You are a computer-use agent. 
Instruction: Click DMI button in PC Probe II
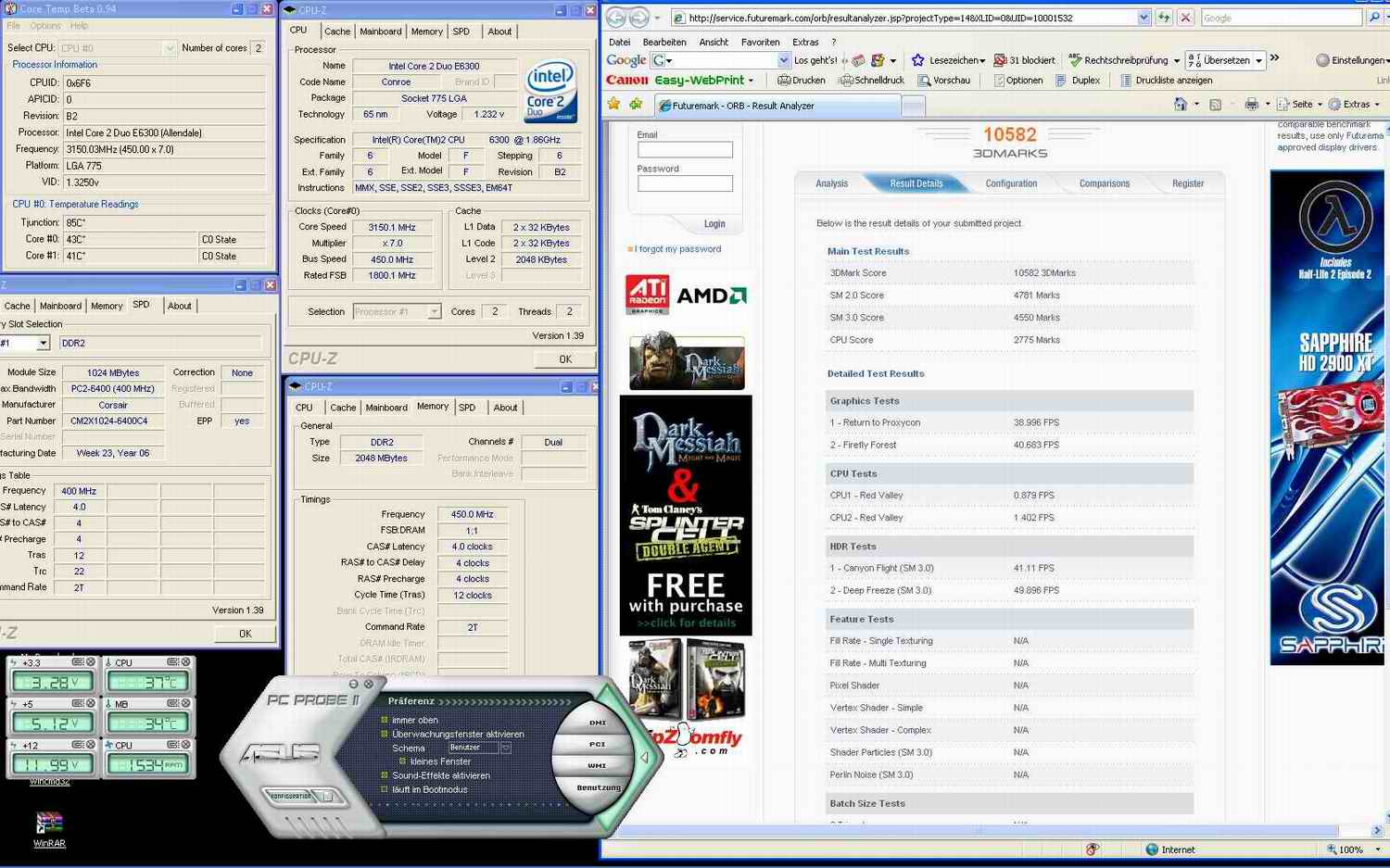tap(598, 723)
